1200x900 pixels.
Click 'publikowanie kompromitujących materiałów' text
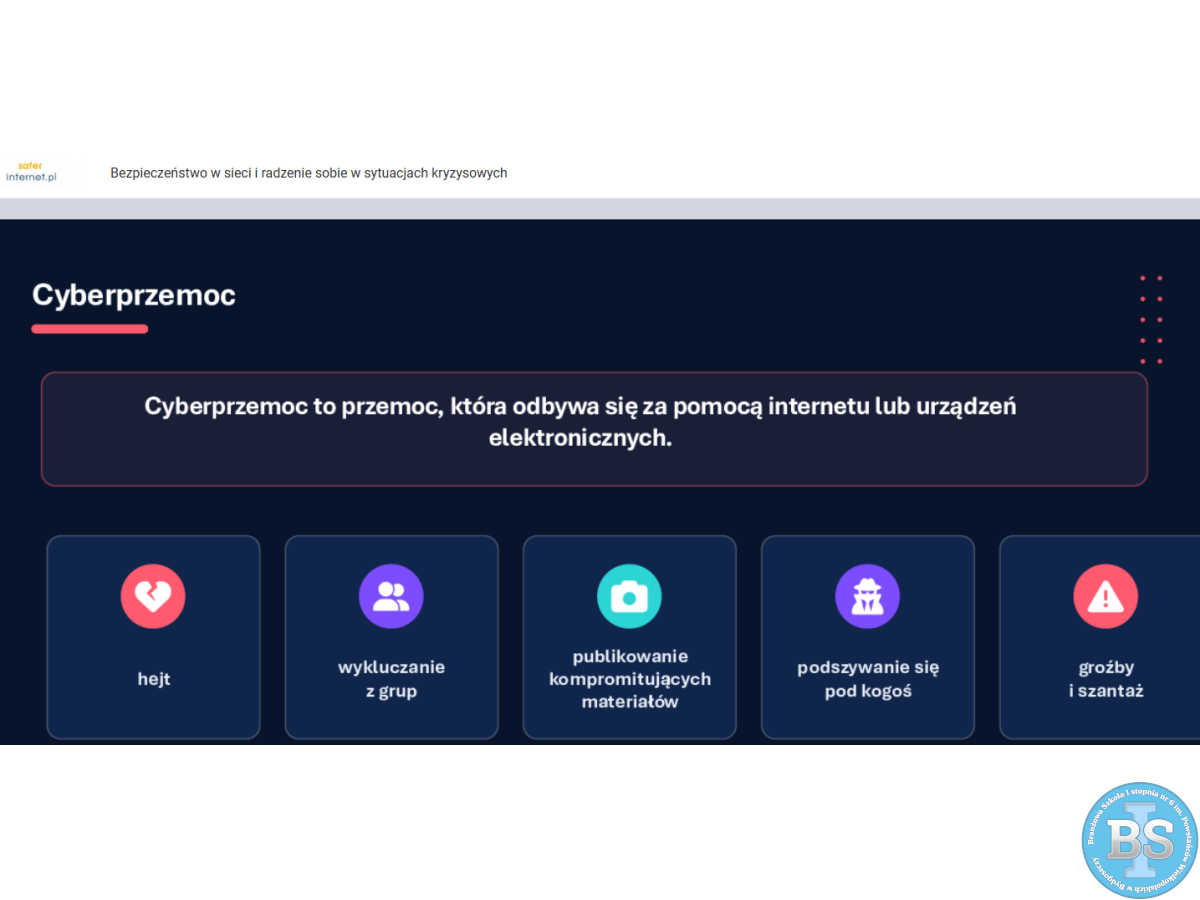pos(629,679)
